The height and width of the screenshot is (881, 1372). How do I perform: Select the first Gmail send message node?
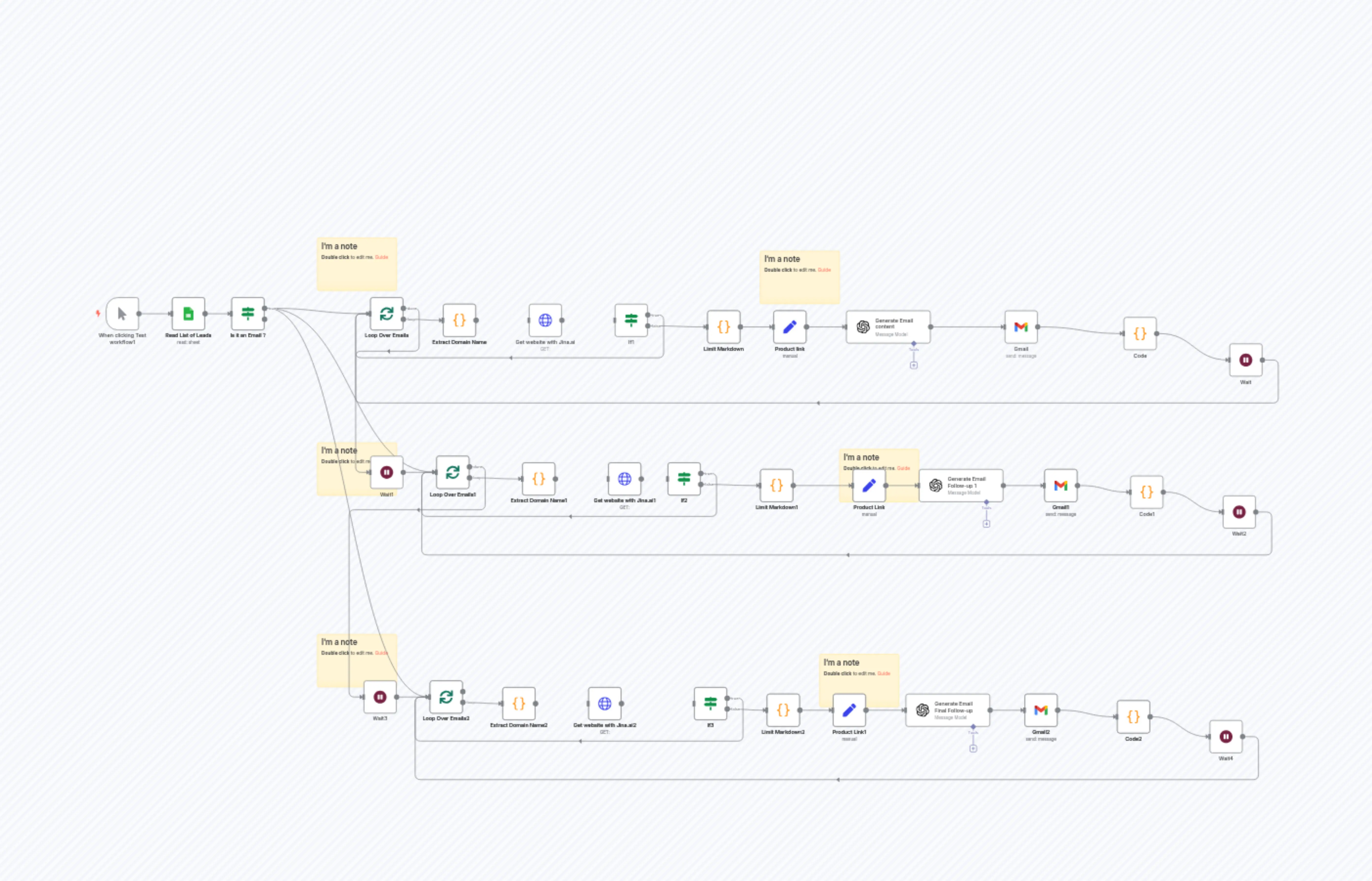click(1021, 327)
